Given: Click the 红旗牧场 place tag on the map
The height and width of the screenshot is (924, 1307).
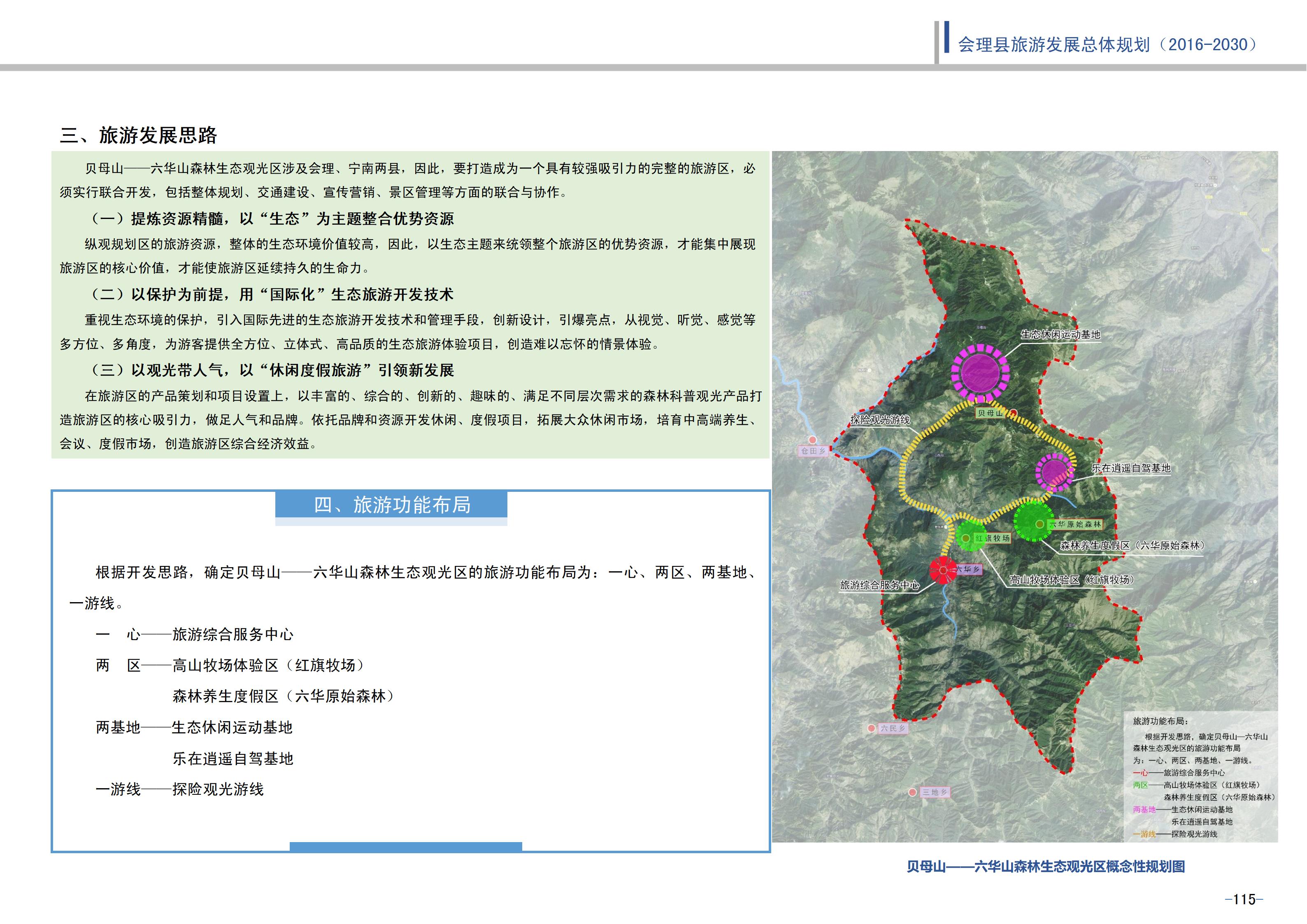Looking at the screenshot, I should (x=992, y=538).
